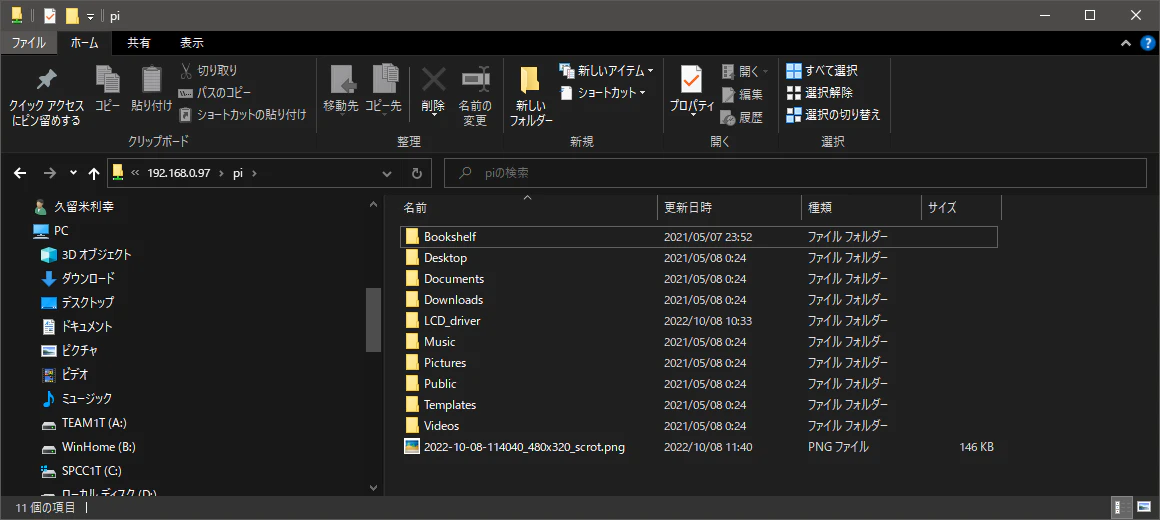Click the piの検索 search box
Viewport: 1160px width, 520px height.
coord(795,173)
